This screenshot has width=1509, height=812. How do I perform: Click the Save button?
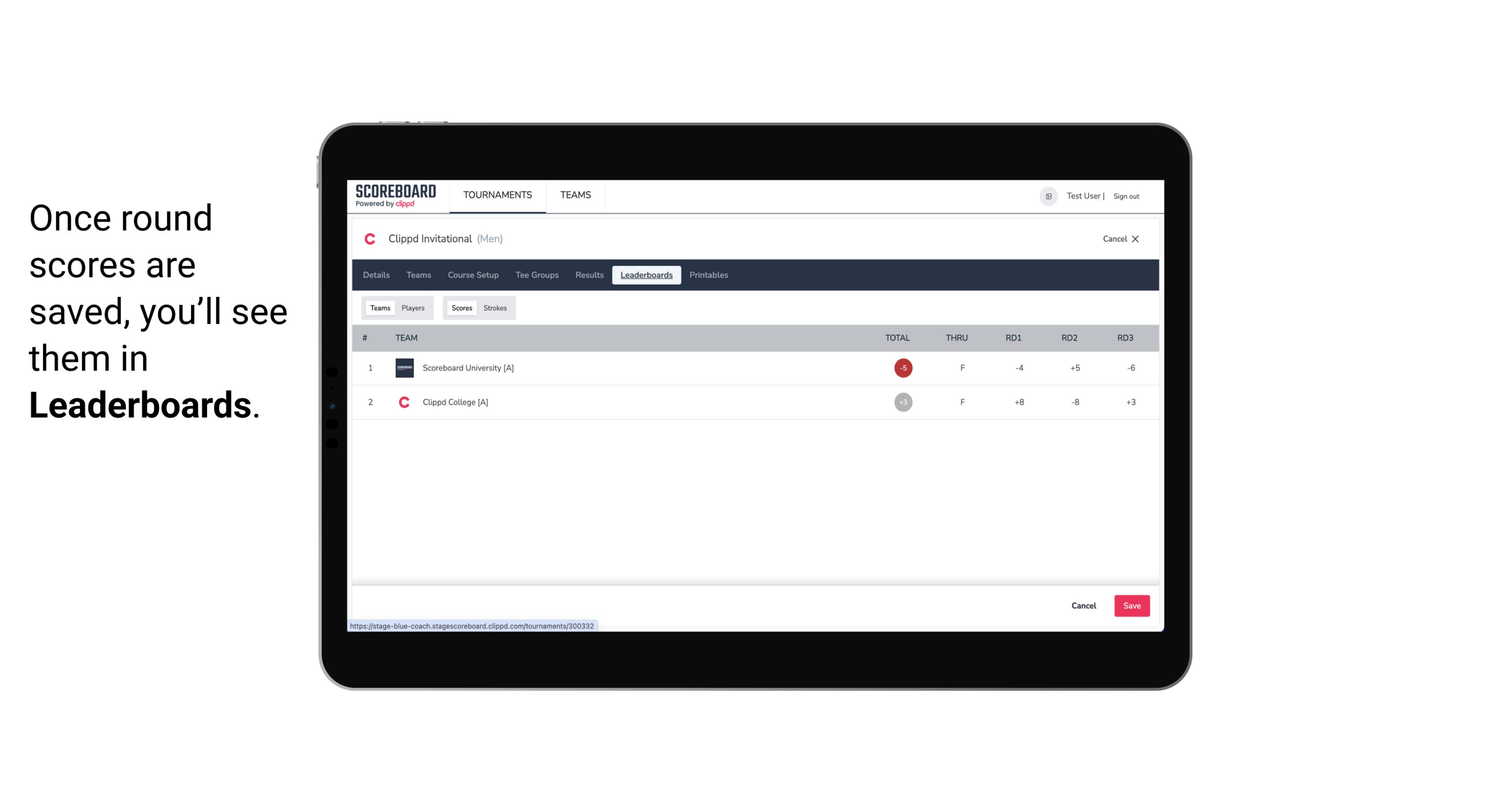coord(1131,605)
